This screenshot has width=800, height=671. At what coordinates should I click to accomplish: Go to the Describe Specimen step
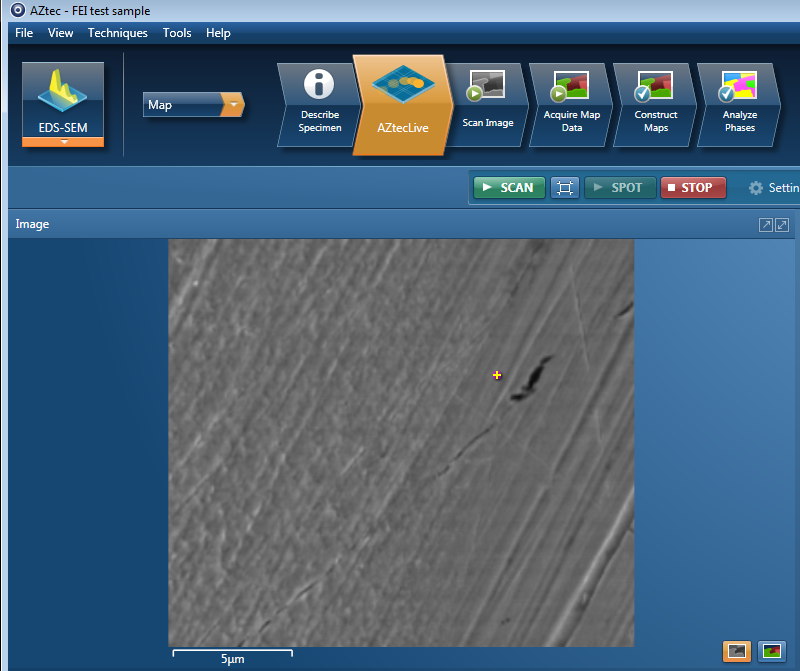point(319,105)
